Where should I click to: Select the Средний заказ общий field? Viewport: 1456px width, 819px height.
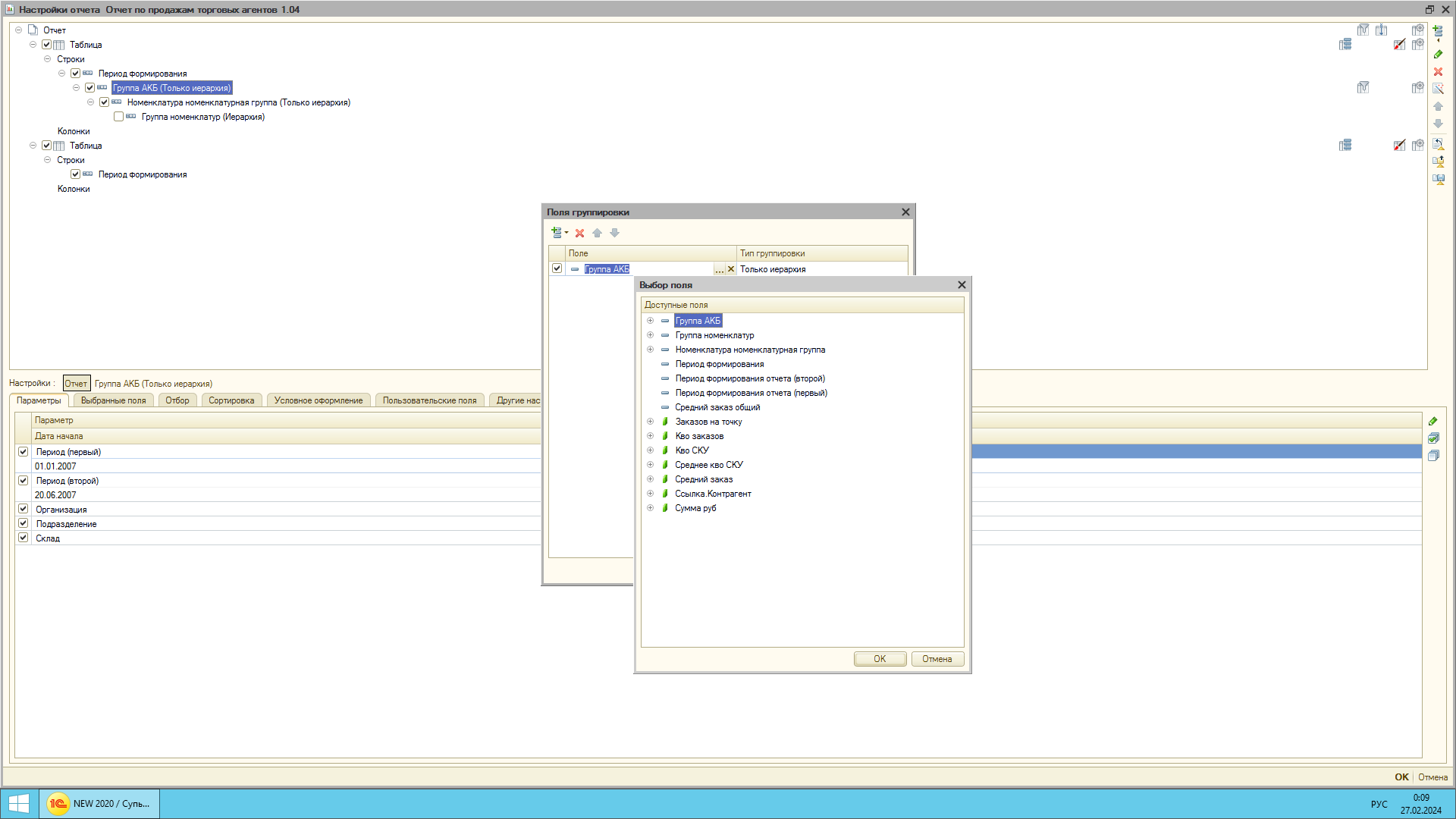pos(717,407)
